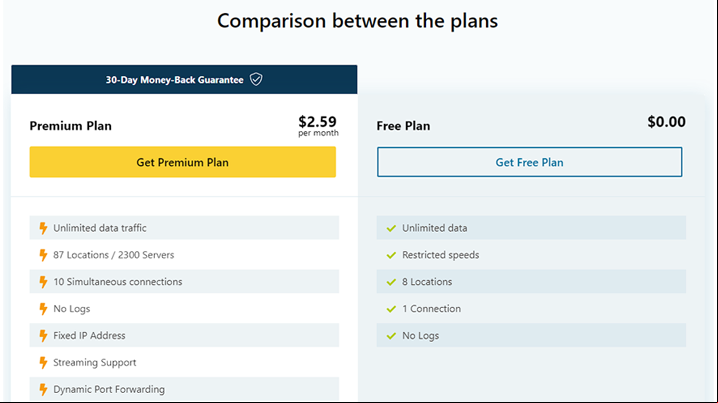Click lightning icon next to Streaming Support
The image size is (718, 403).
pyautogui.click(x=43, y=363)
